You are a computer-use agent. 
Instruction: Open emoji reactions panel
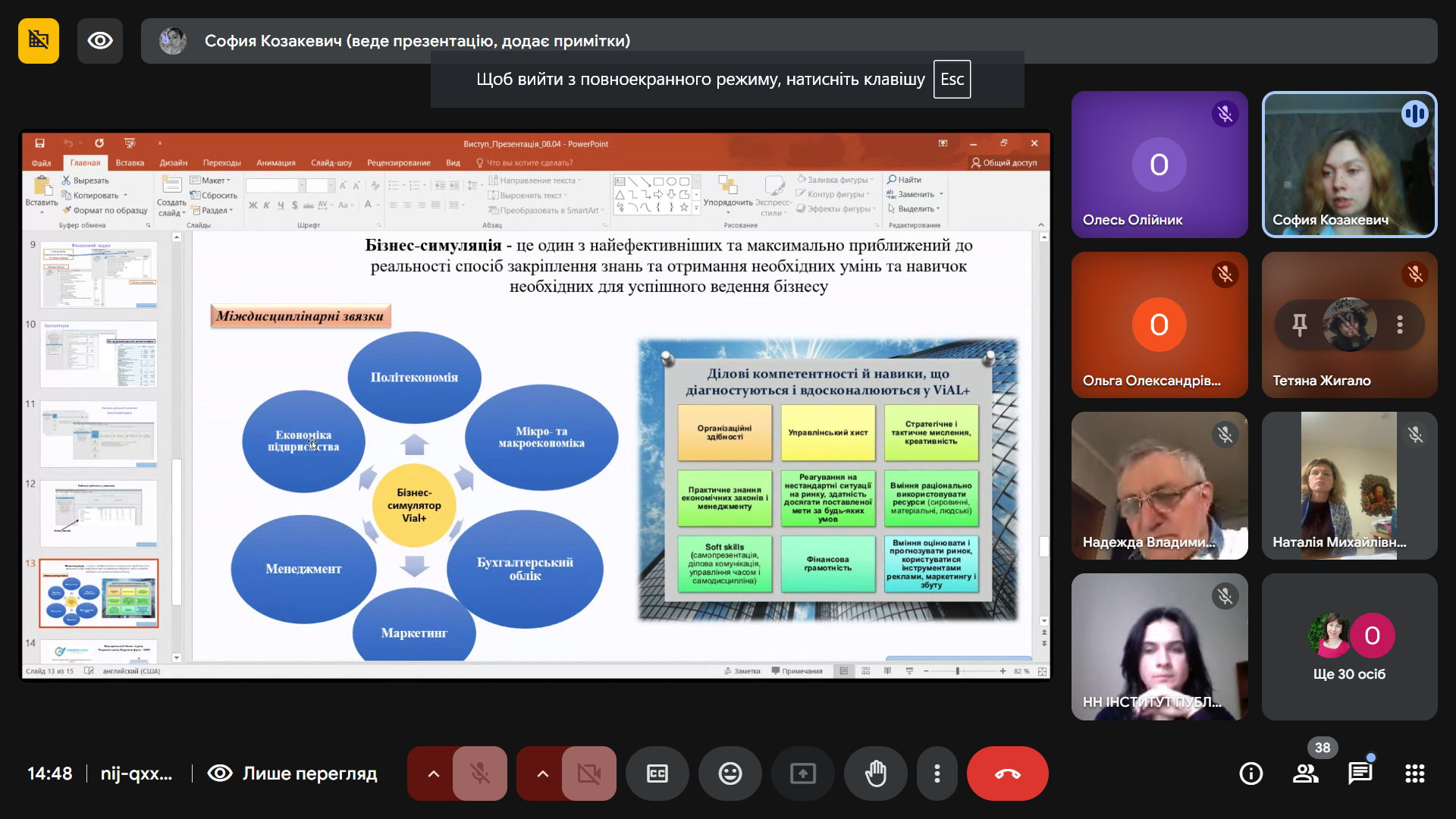(730, 773)
